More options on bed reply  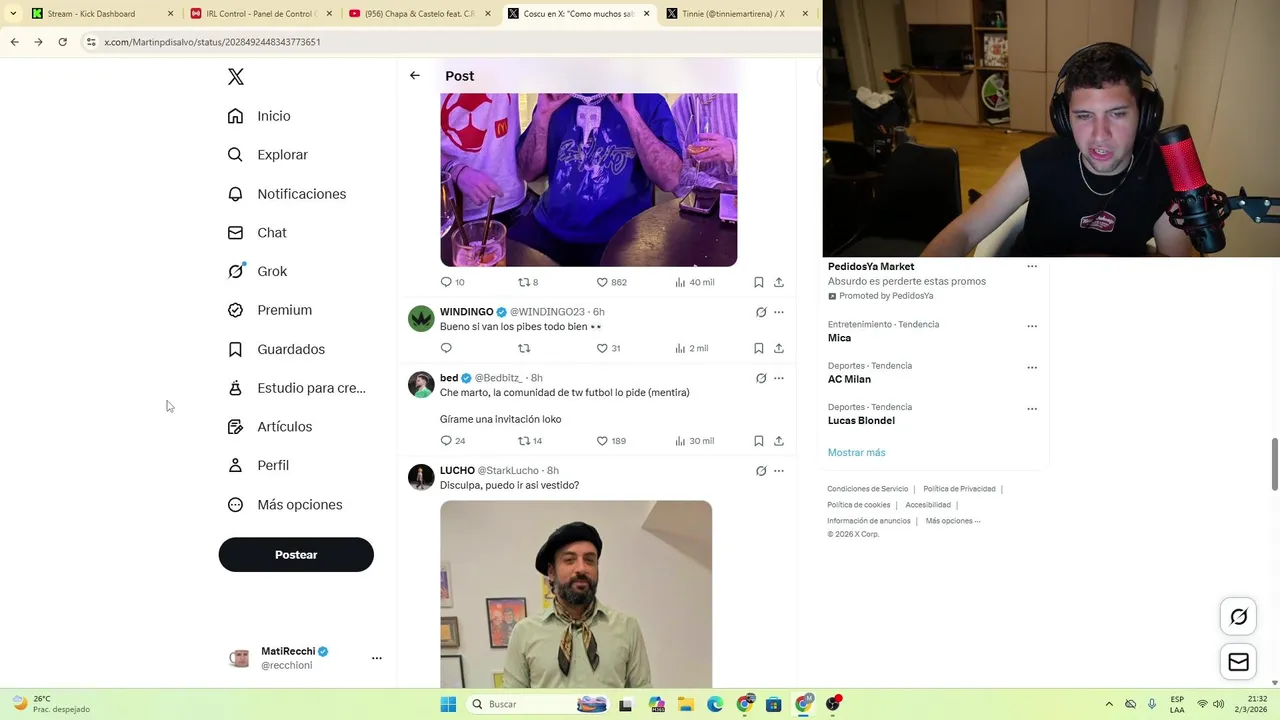pos(779,378)
